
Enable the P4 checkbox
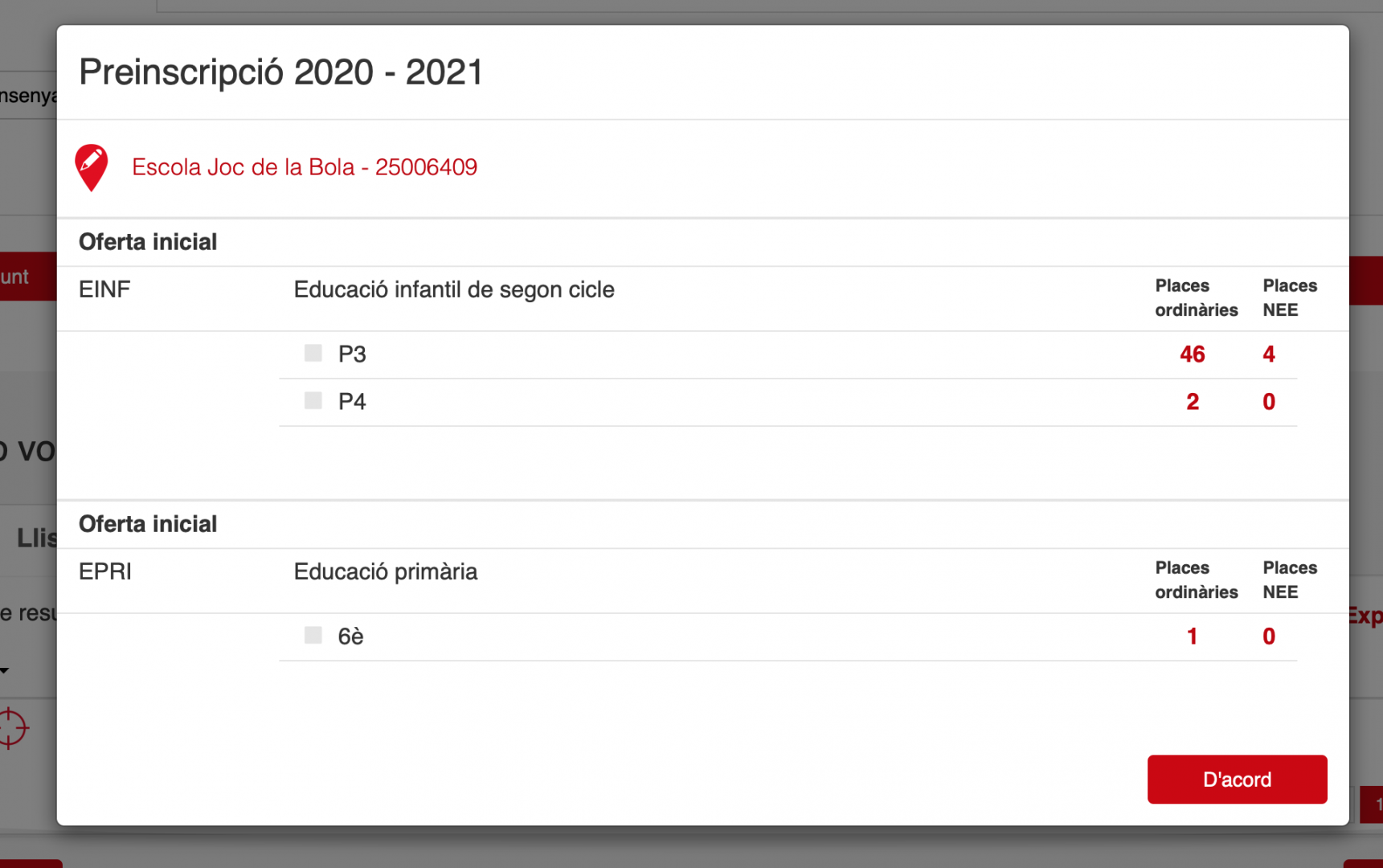(x=313, y=400)
